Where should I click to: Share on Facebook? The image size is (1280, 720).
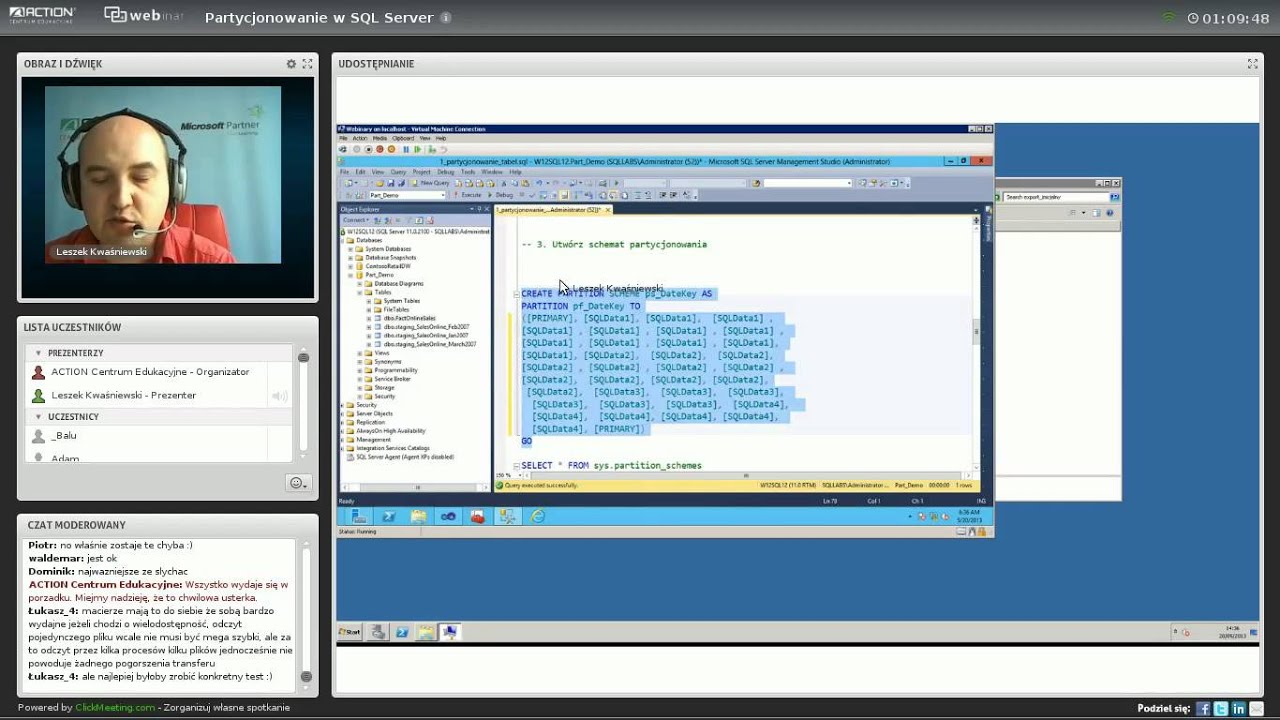tap(1203, 708)
